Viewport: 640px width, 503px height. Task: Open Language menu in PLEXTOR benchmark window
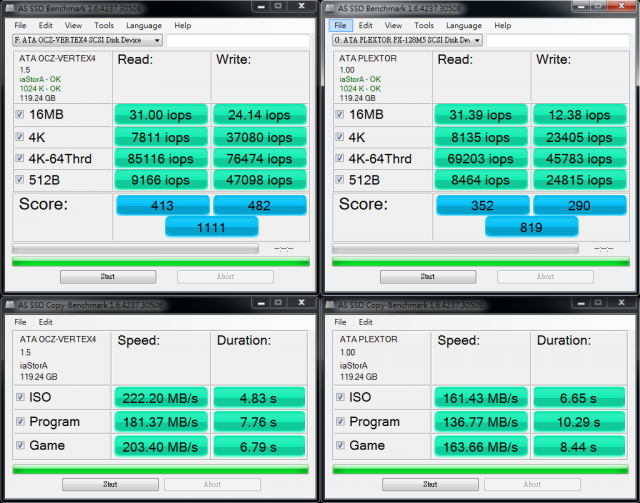click(x=464, y=25)
